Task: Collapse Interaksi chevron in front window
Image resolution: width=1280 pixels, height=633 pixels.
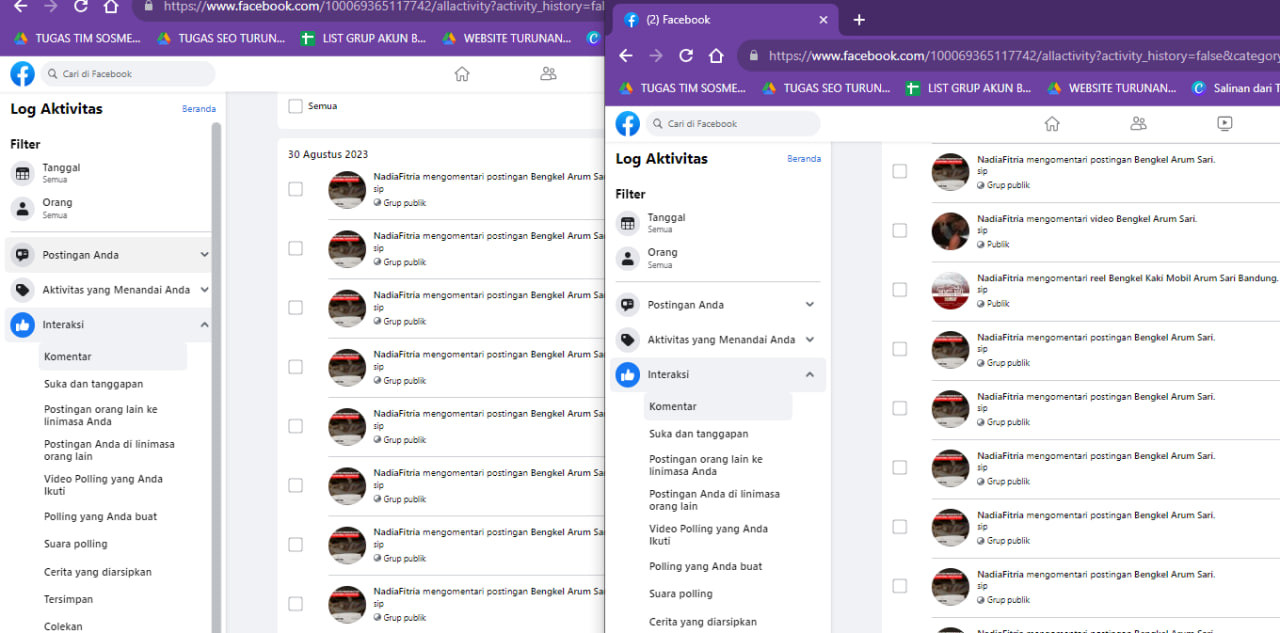Action: 810,375
